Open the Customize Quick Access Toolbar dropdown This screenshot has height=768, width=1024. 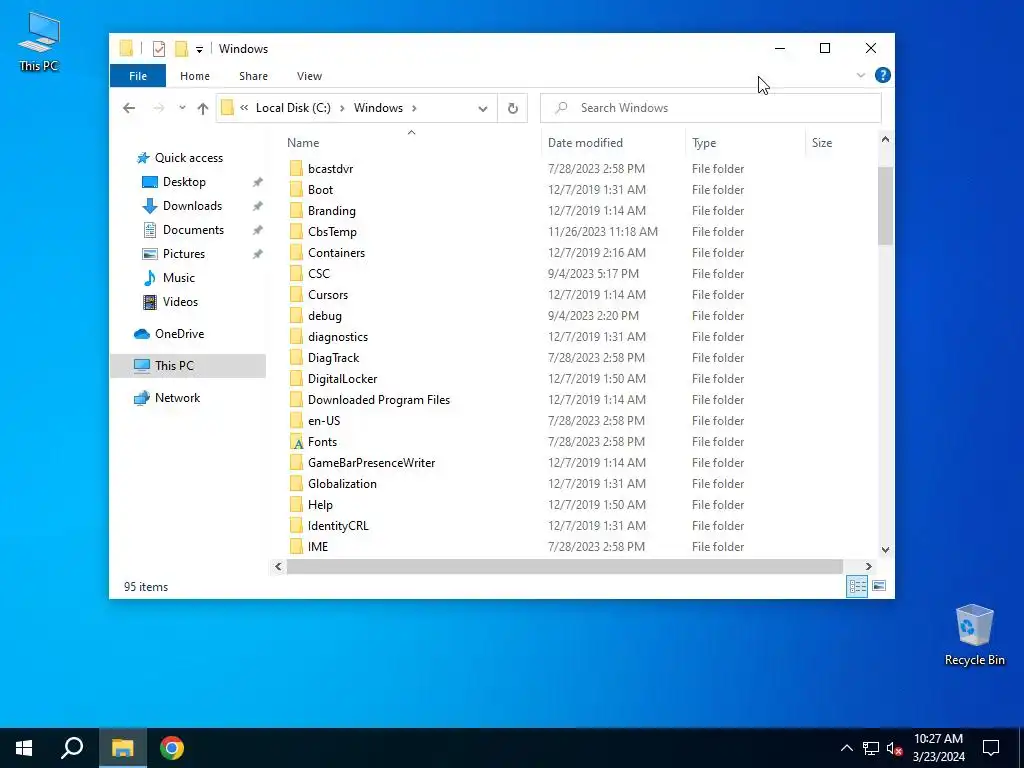pyautogui.click(x=199, y=50)
